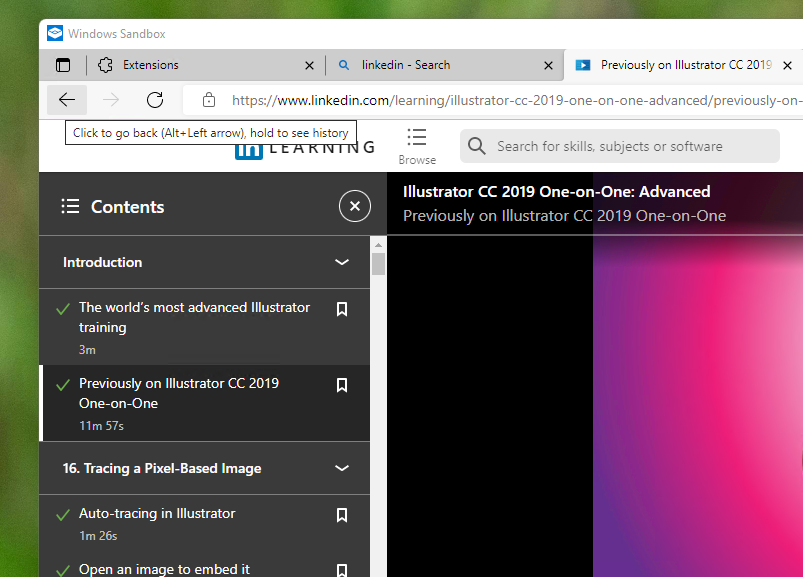This screenshot has width=803, height=577.
Task: Close the 'linkedin - Search' tab
Action: click(x=548, y=66)
